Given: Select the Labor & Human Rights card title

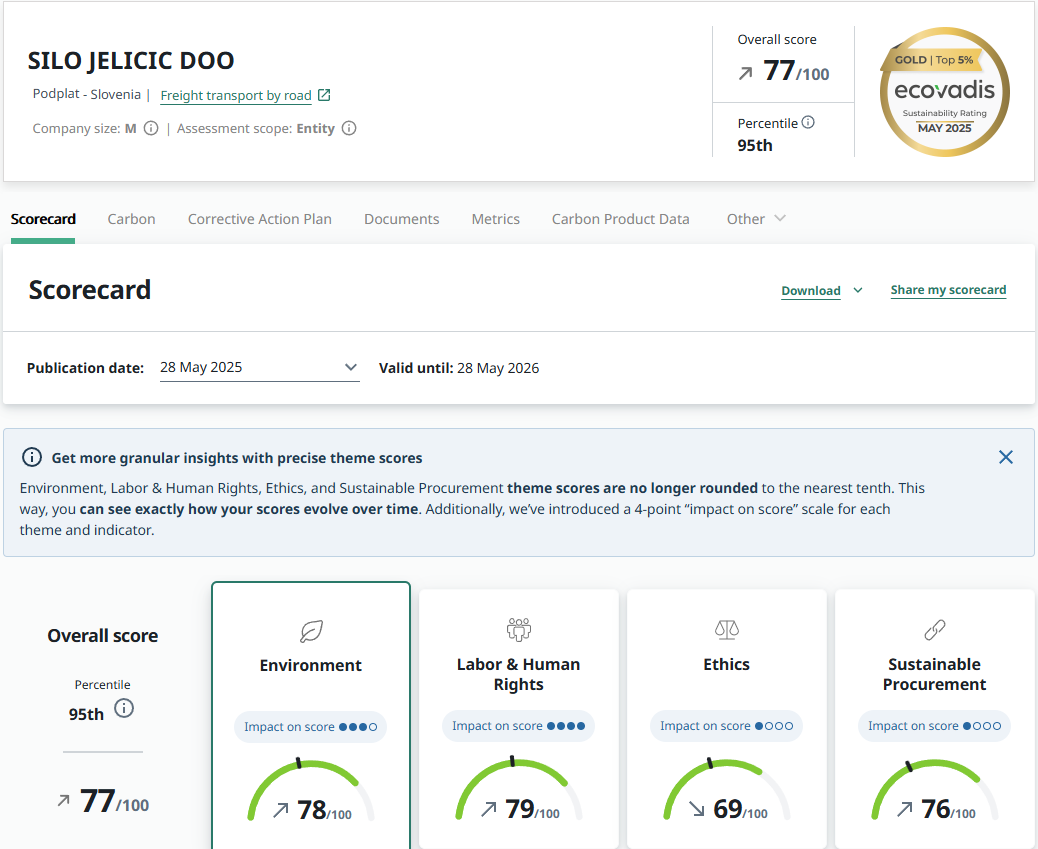Looking at the screenshot, I should (518, 674).
